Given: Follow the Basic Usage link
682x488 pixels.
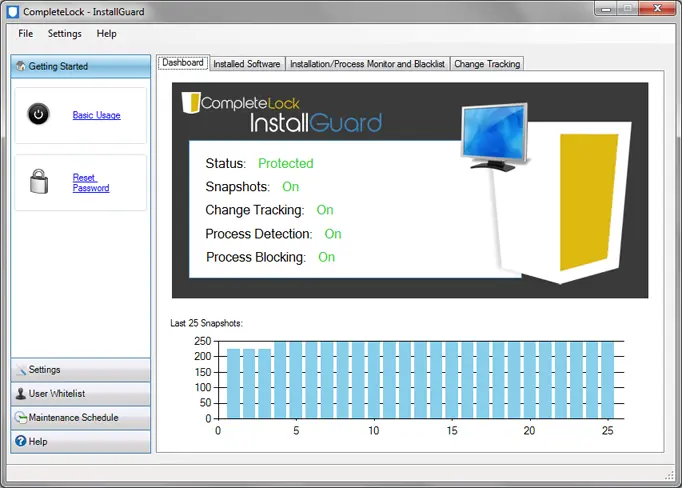Looking at the screenshot, I should pyautogui.click(x=97, y=115).
